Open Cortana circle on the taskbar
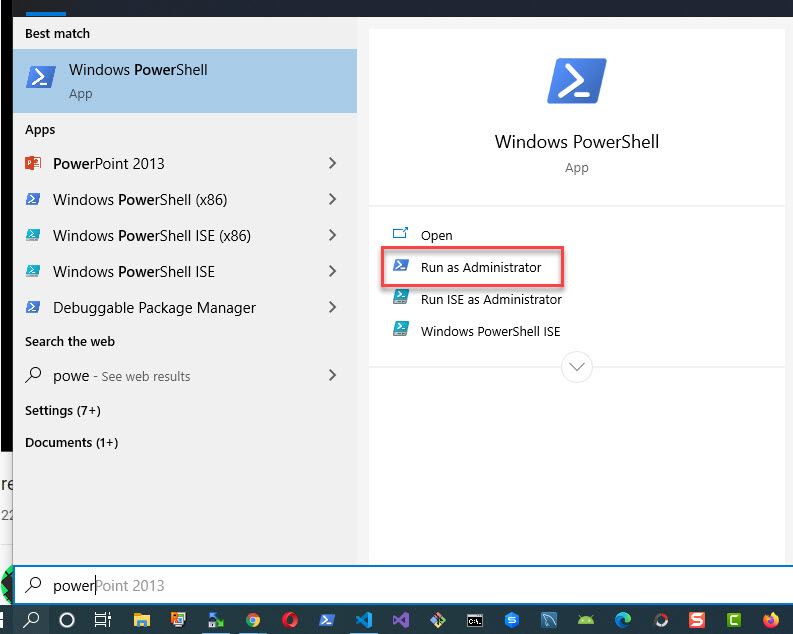793x634 pixels. 67,619
